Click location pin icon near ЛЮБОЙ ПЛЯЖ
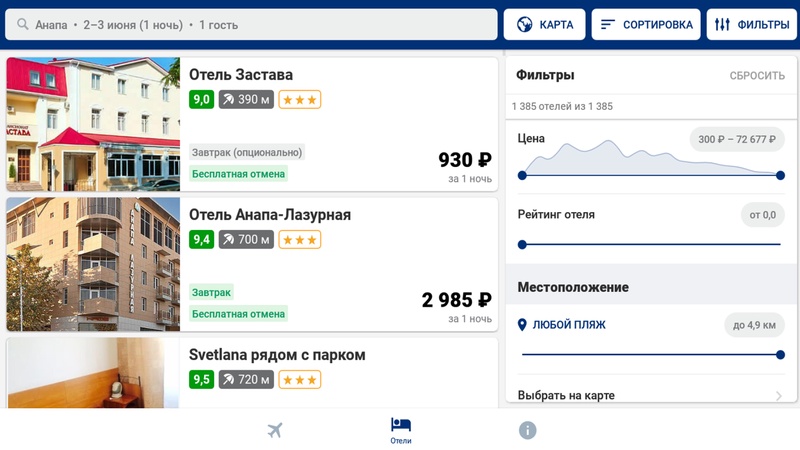This screenshot has height=450, width=800. click(522, 325)
